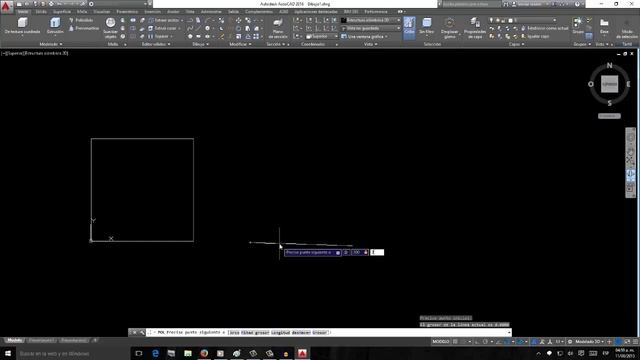The height and width of the screenshot is (360, 640).
Task: Click the dynamic input value field
Action: click(377, 253)
